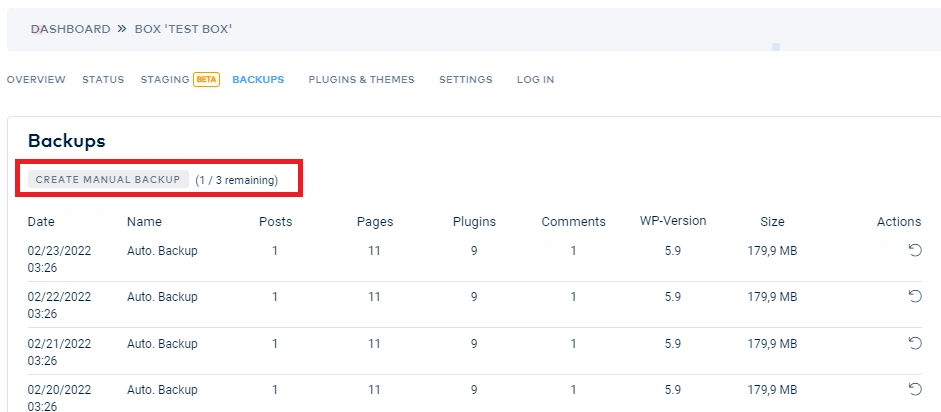The width and height of the screenshot is (941, 412).
Task: Click the WP-Version column header
Action: tap(673, 221)
